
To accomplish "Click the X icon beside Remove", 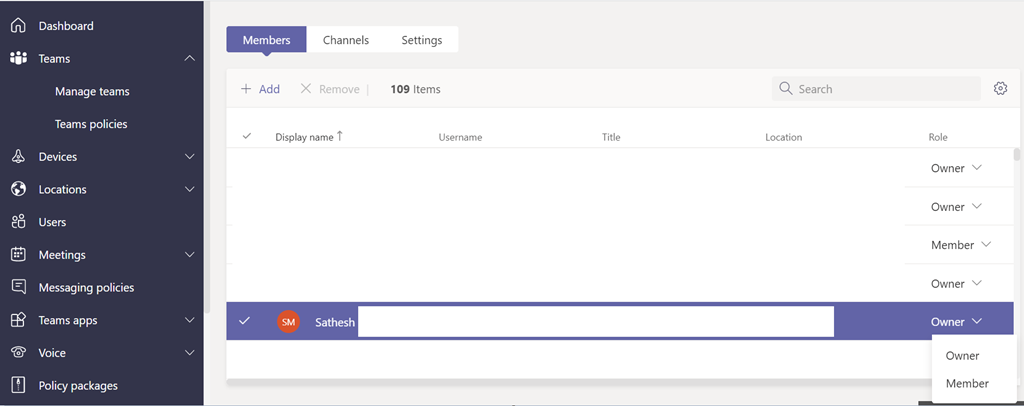I will pyautogui.click(x=305, y=89).
